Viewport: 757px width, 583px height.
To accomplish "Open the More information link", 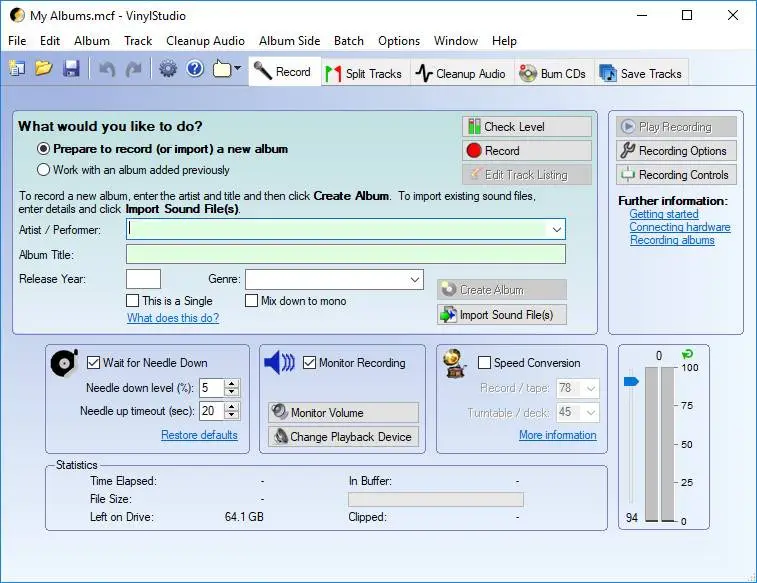I will point(558,435).
